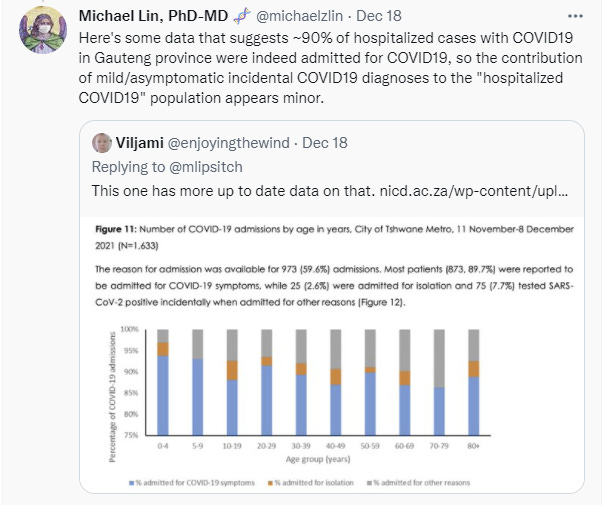Image resolution: width=603 pixels, height=505 pixels.
Task: Click blue legend swatch for COVID-19 symptoms
Action: (x=130, y=483)
